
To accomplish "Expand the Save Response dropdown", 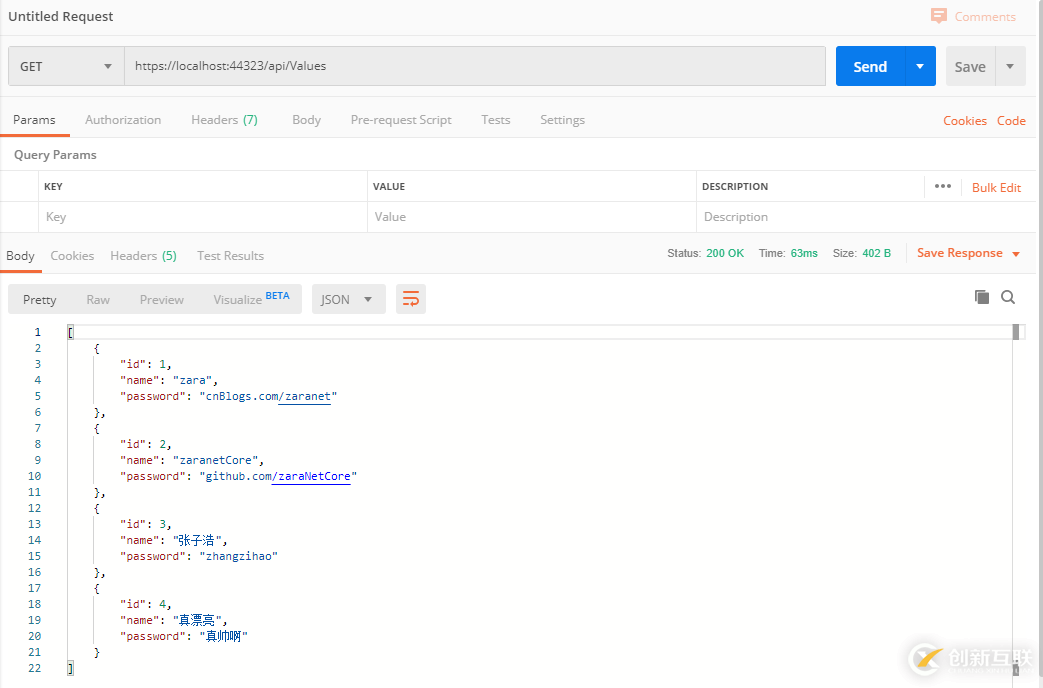I will [x=1016, y=254].
